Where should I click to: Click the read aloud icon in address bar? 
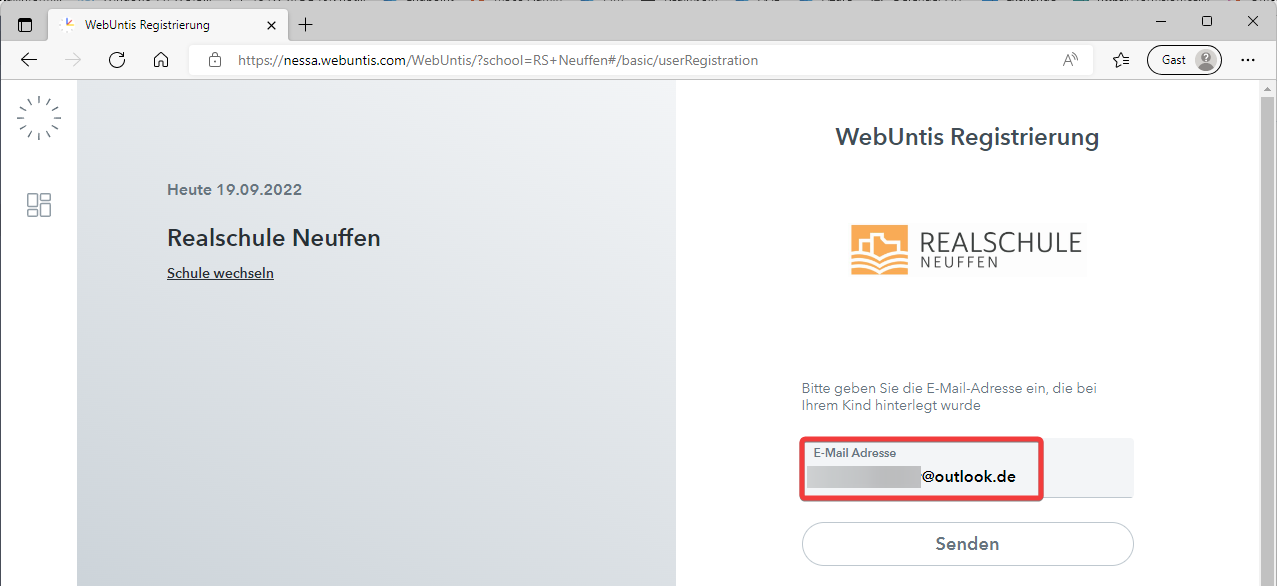pos(1070,60)
